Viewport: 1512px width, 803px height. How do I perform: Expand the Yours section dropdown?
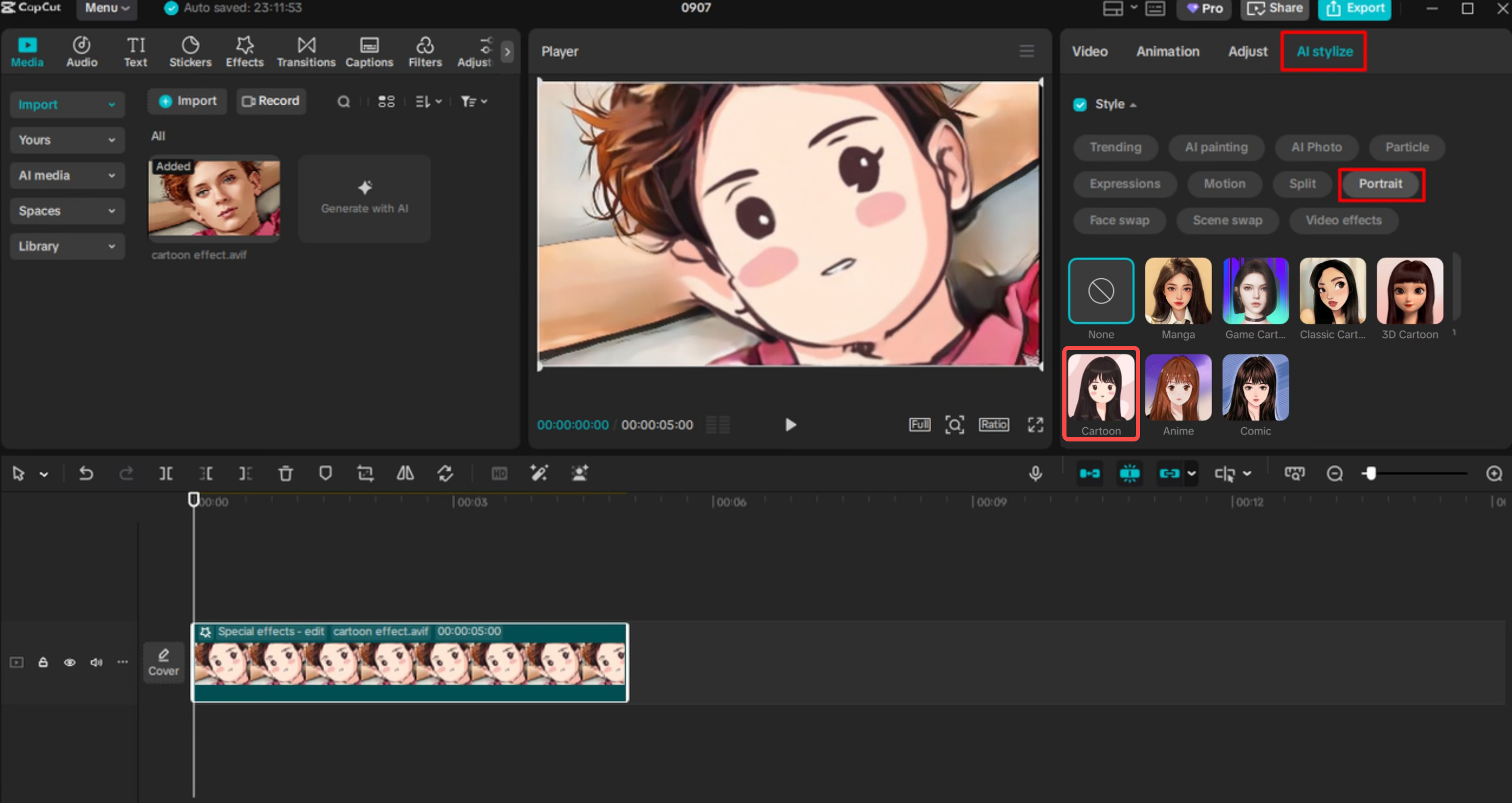67,140
